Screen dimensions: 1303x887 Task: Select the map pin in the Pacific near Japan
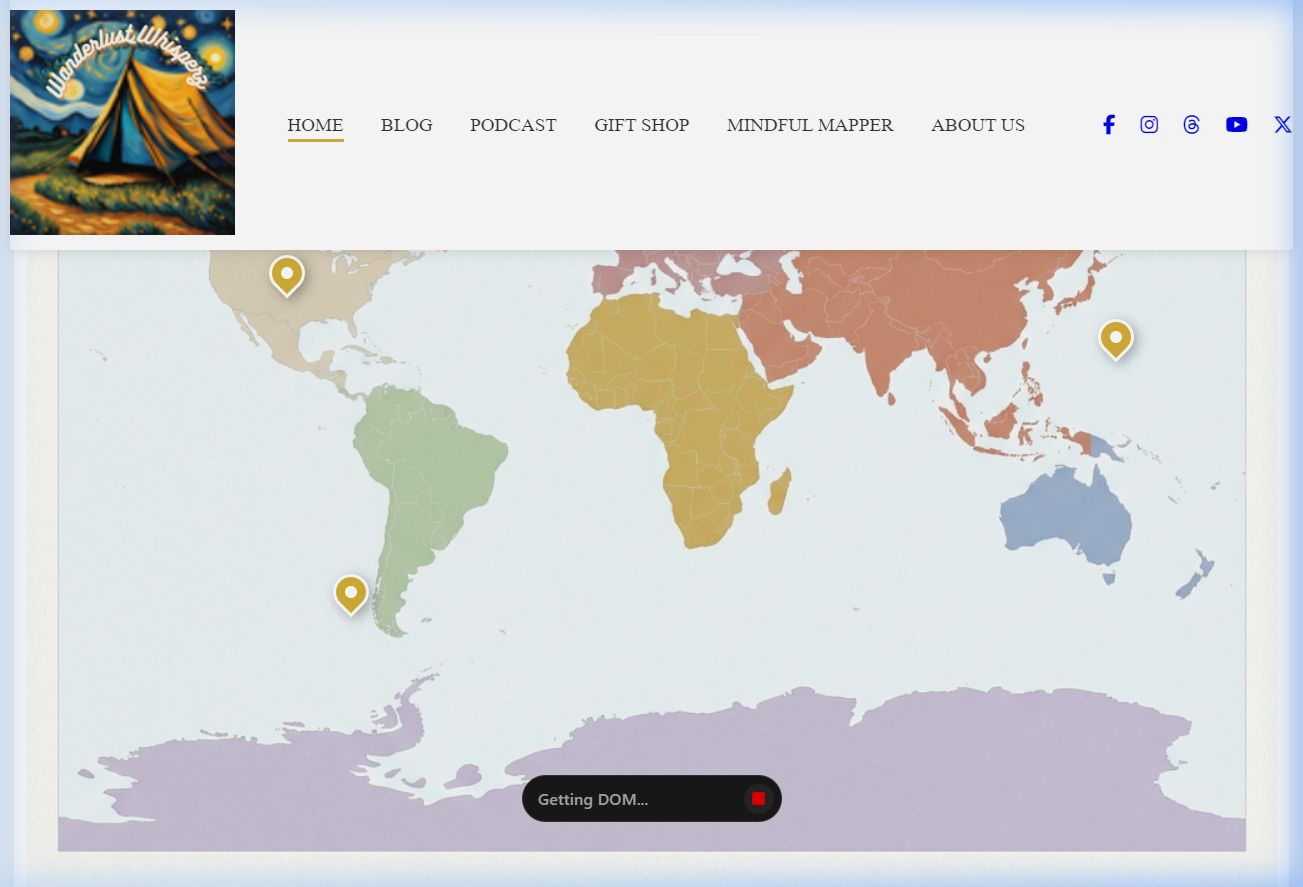(x=1115, y=338)
